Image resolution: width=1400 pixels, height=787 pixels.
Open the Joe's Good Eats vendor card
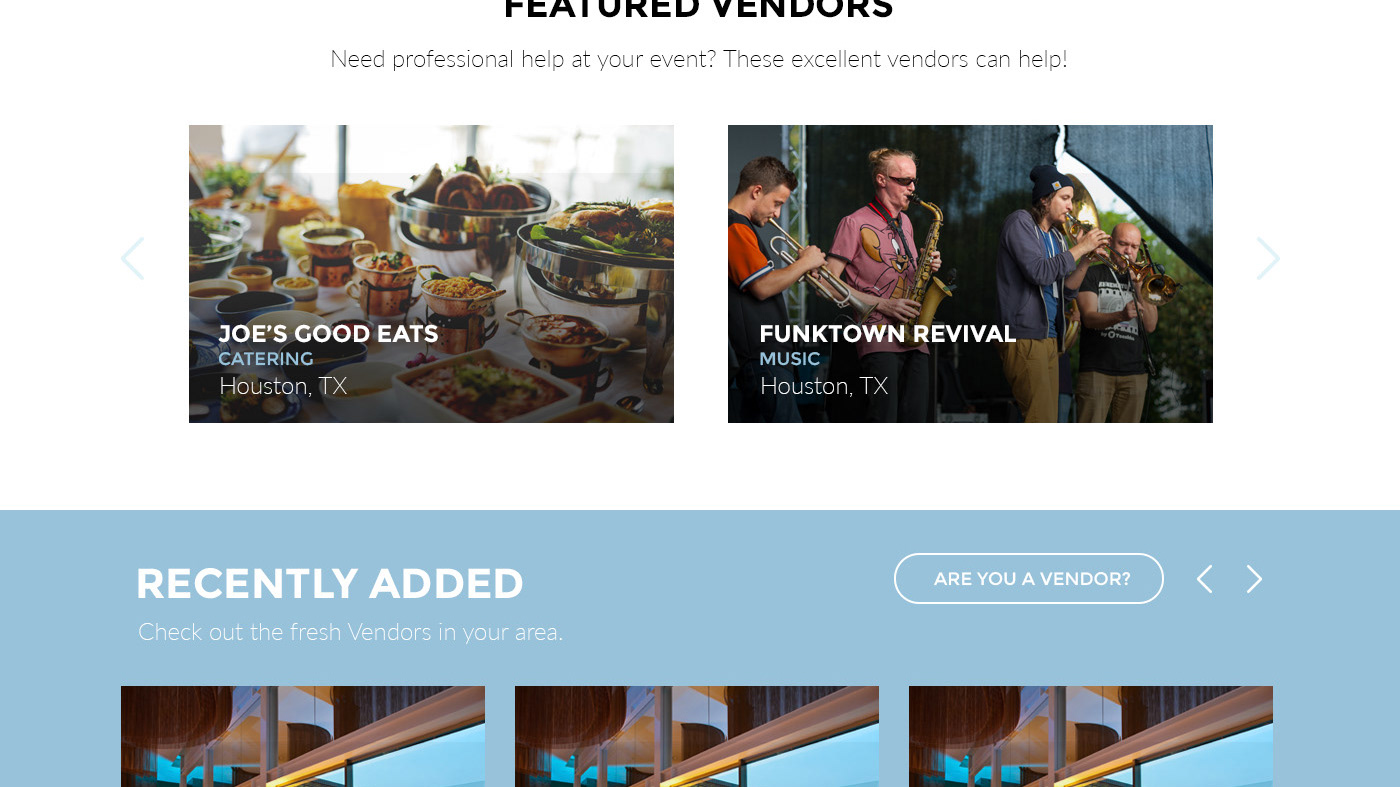point(431,274)
